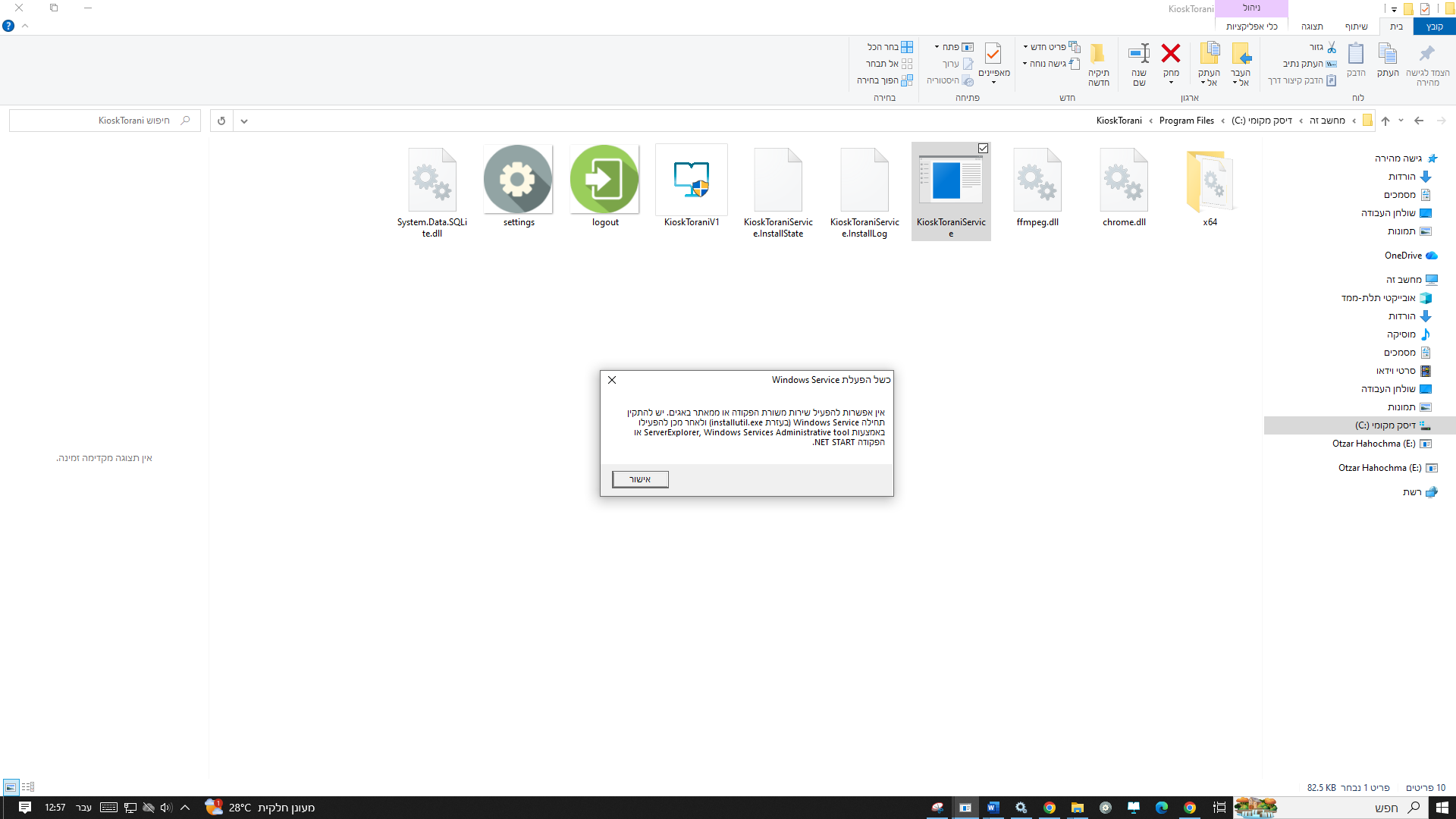
Task: Click the New Folder (תיקיה חדשה) icon
Action: coord(1098,53)
